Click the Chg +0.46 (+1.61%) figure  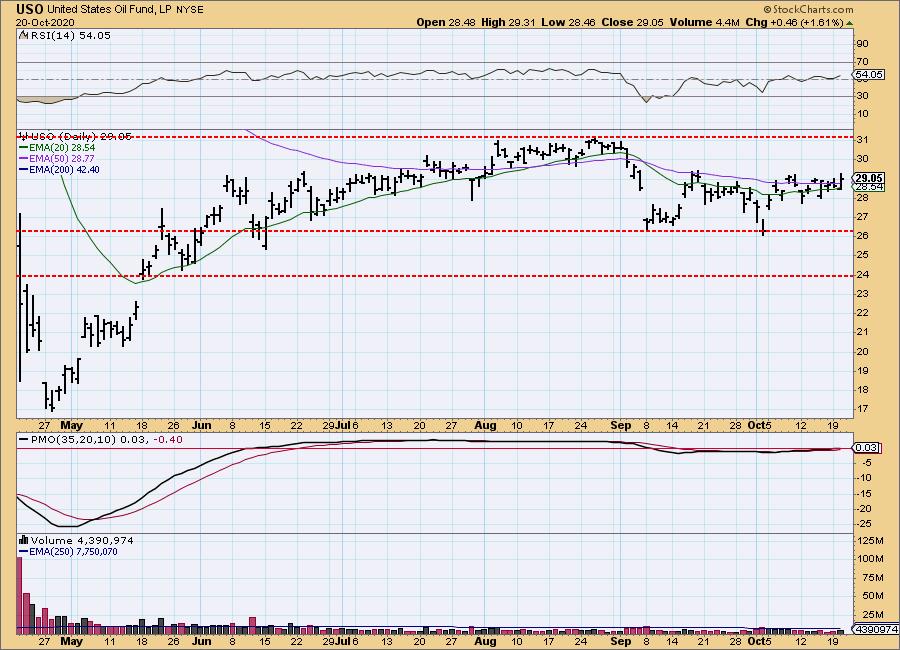pos(794,22)
